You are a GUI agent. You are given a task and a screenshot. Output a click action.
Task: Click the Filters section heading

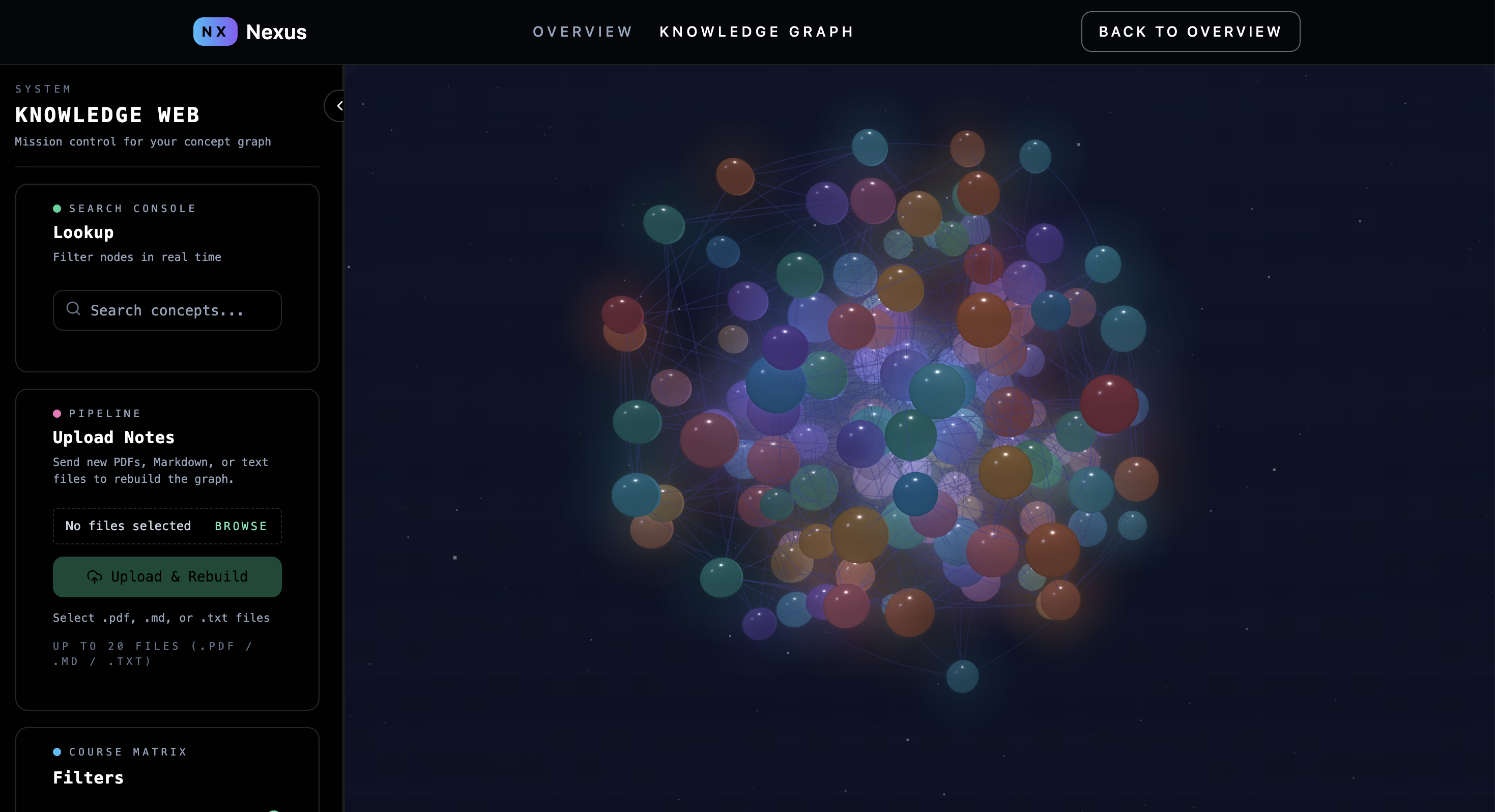[x=88, y=778]
